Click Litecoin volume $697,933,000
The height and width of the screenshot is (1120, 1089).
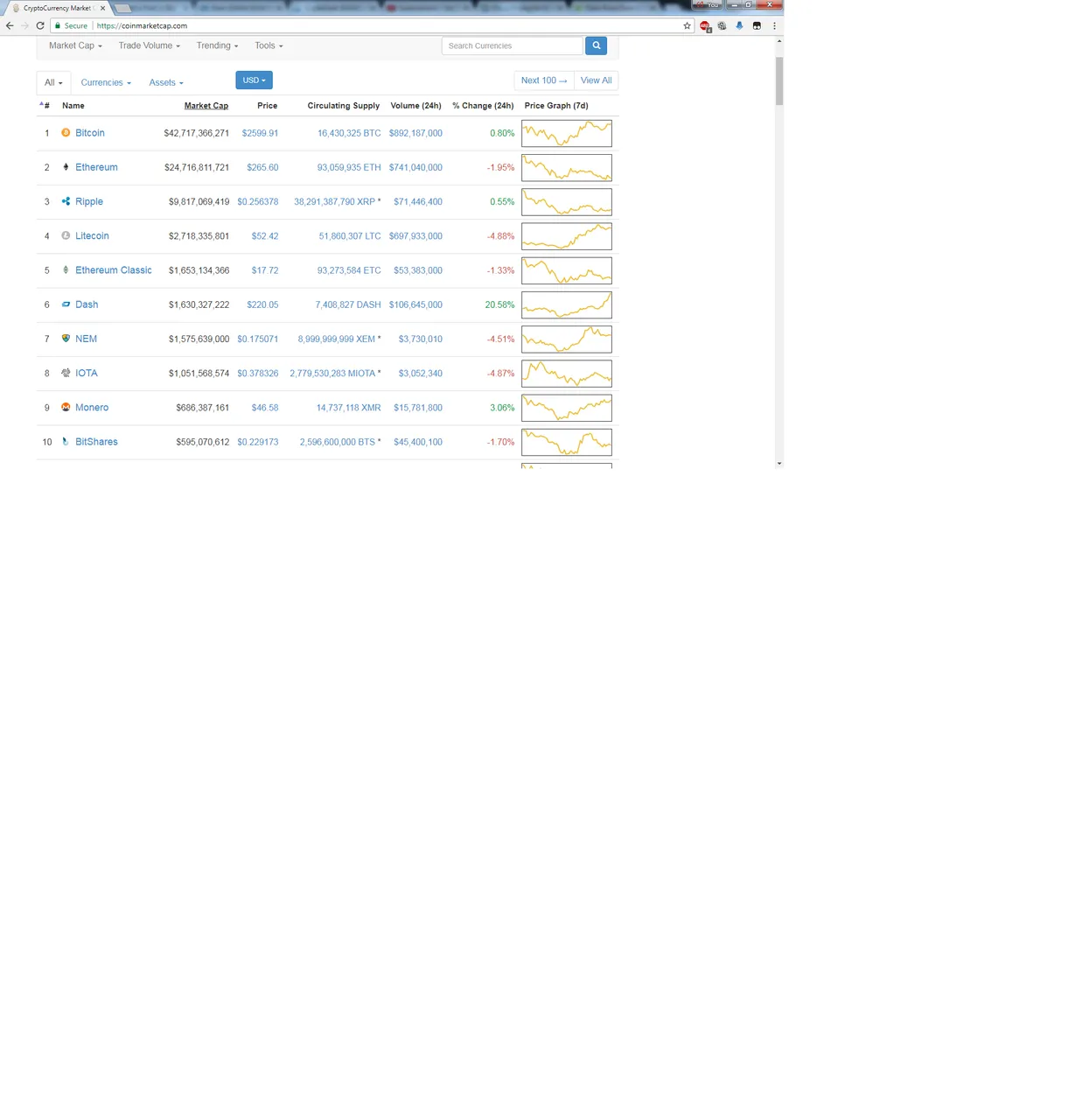click(415, 236)
